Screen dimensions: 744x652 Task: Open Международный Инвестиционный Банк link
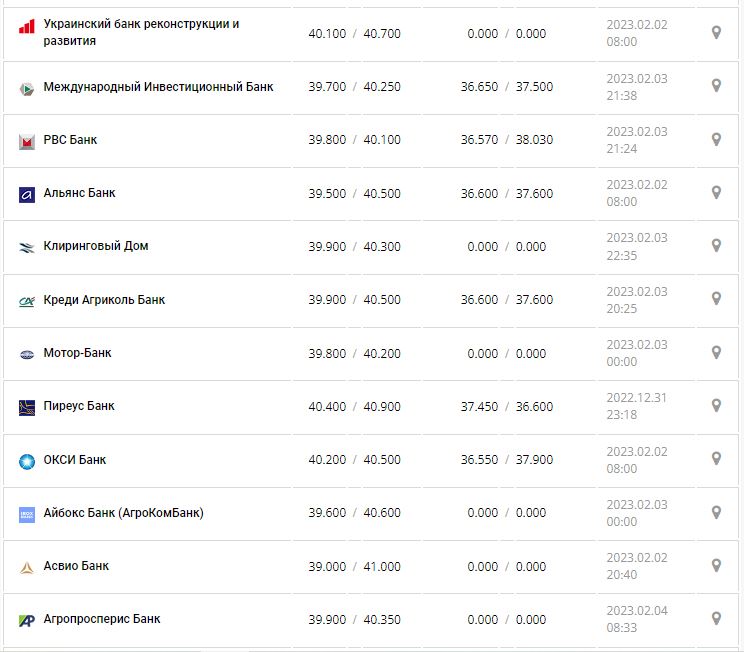click(x=158, y=87)
